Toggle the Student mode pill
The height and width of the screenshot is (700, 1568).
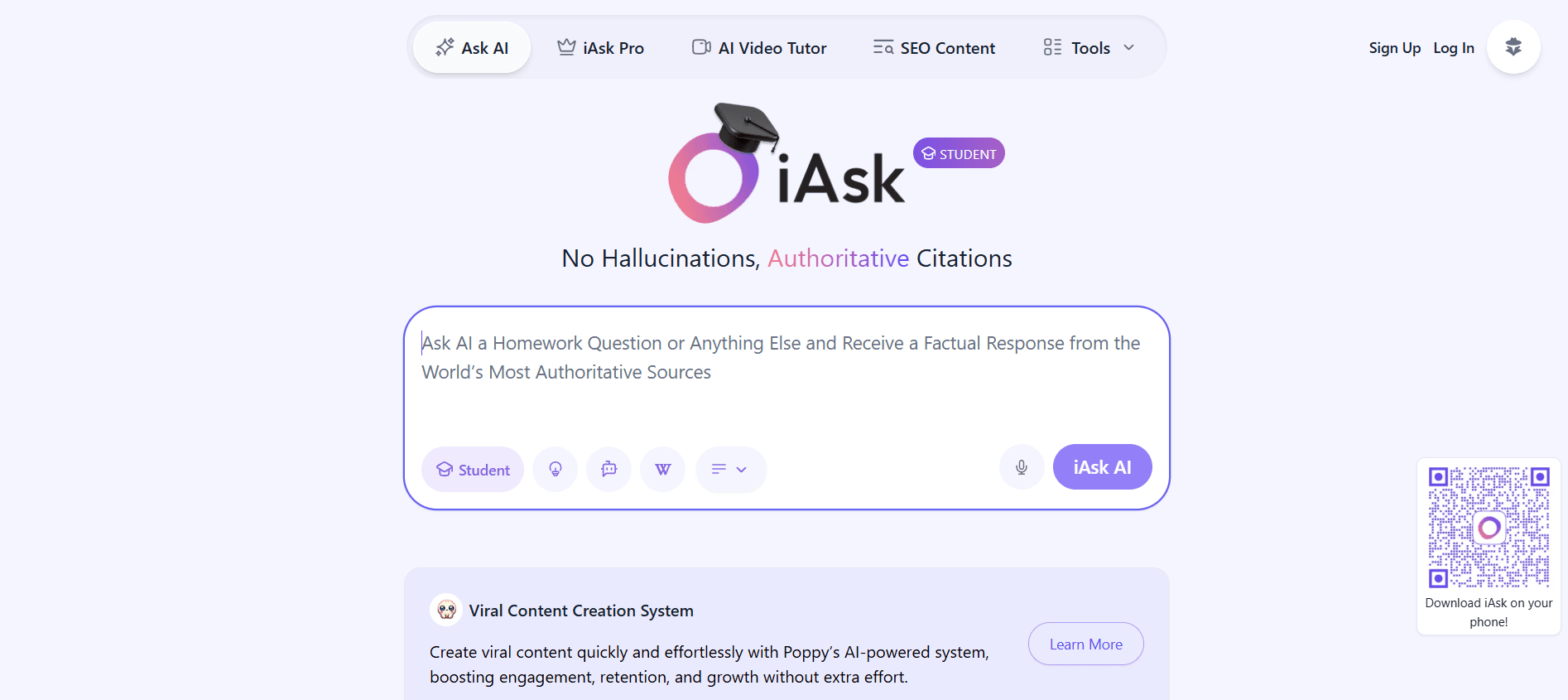click(x=473, y=470)
